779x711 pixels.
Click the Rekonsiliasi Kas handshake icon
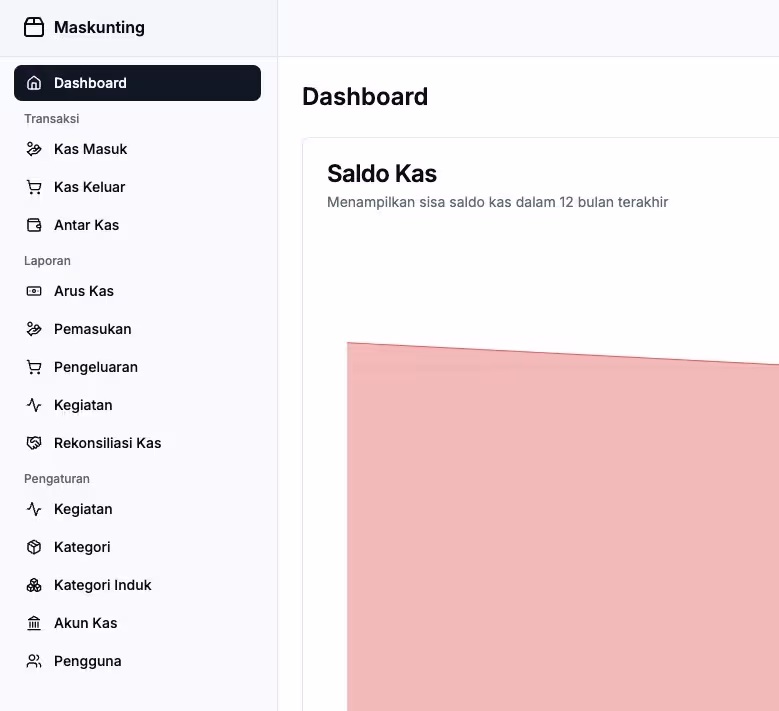(34, 443)
